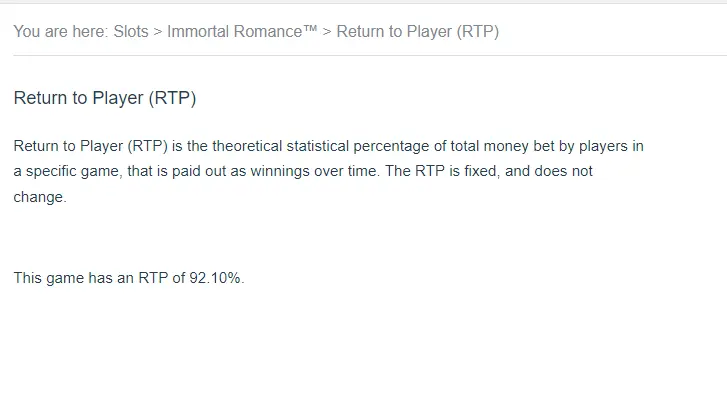The height and width of the screenshot is (418, 727).
Task: Click the word 'change.' ending the paragraph
Action: (x=40, y=197)
